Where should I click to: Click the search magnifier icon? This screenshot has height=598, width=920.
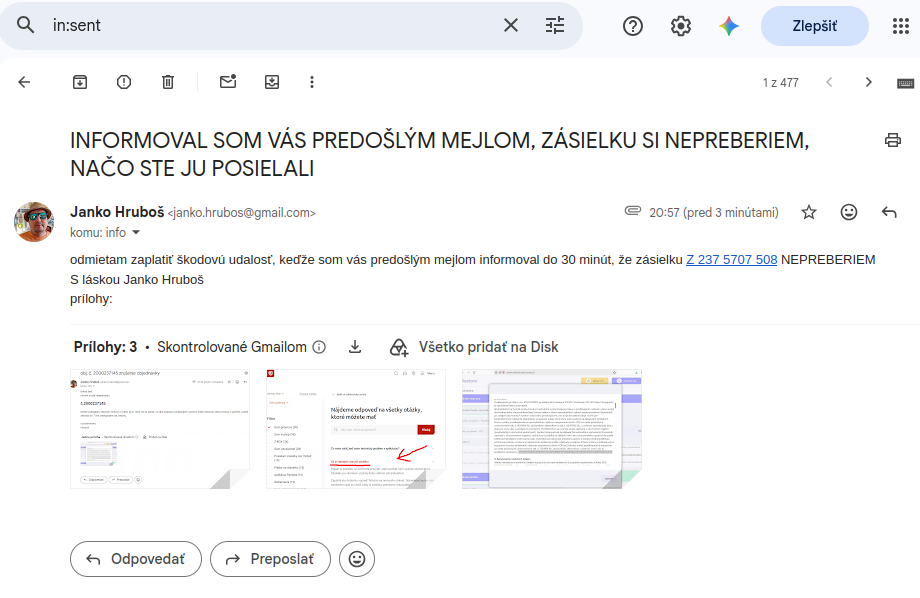pos(25,25)
